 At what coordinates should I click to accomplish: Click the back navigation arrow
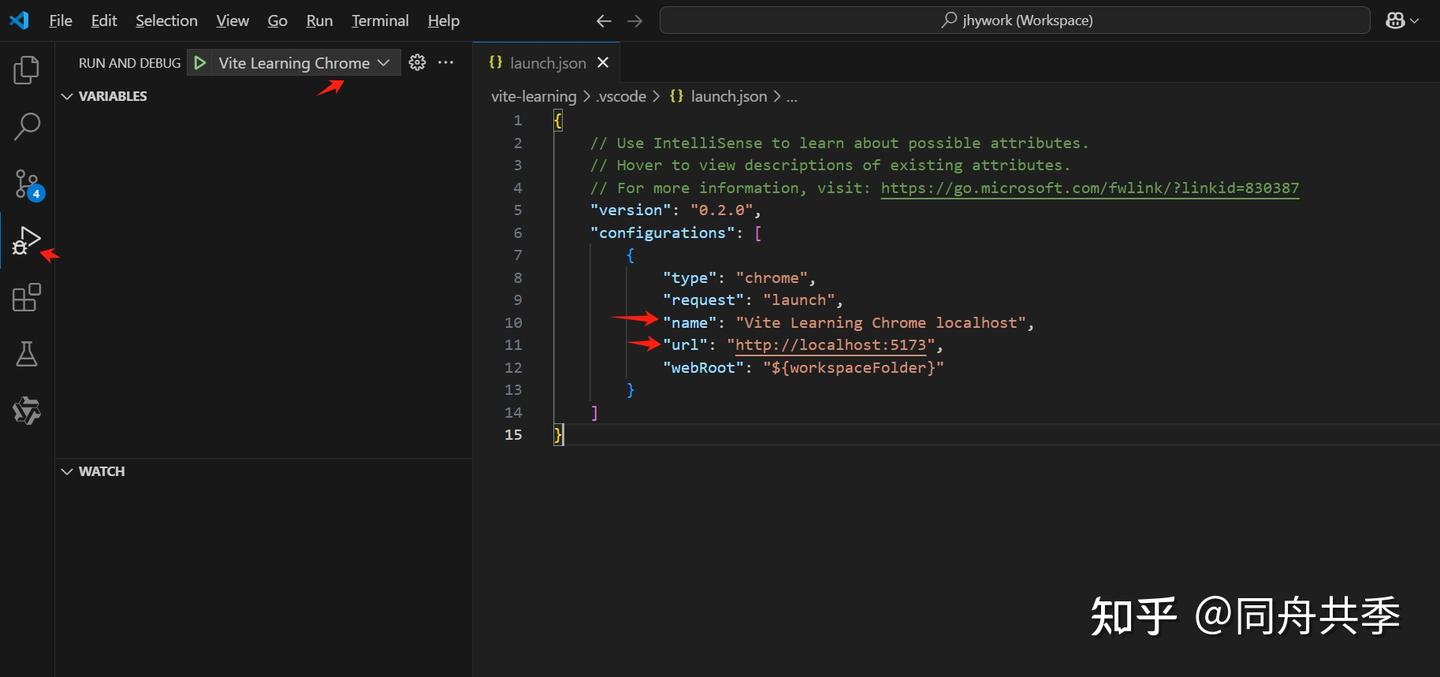603,20
